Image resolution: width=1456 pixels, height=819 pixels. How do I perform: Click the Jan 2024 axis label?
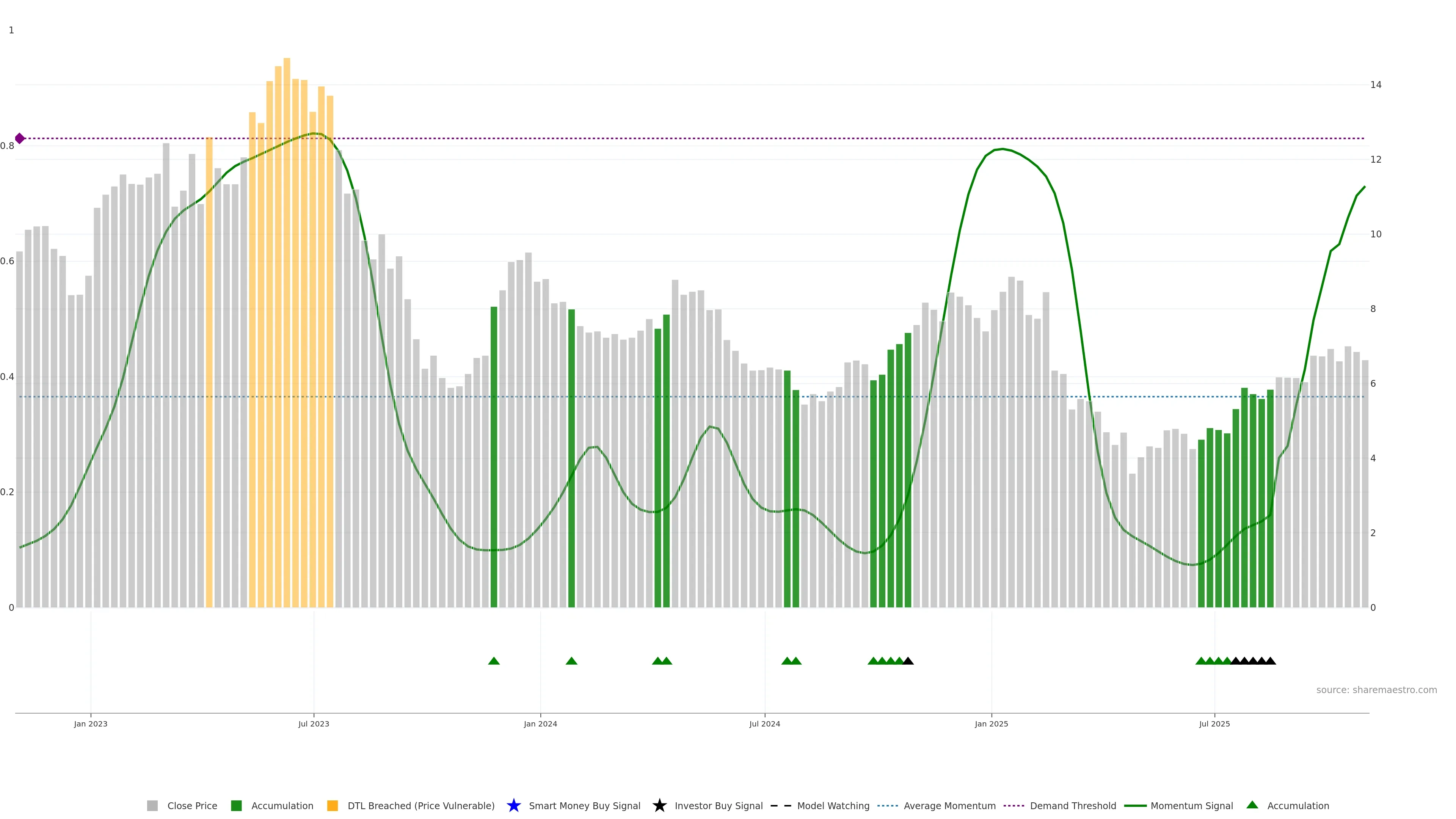(540, 723)
